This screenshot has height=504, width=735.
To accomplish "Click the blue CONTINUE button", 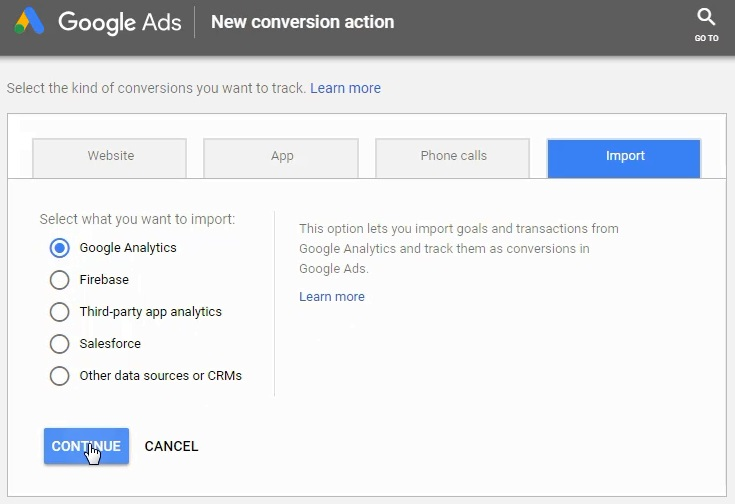I will [86, 446].
